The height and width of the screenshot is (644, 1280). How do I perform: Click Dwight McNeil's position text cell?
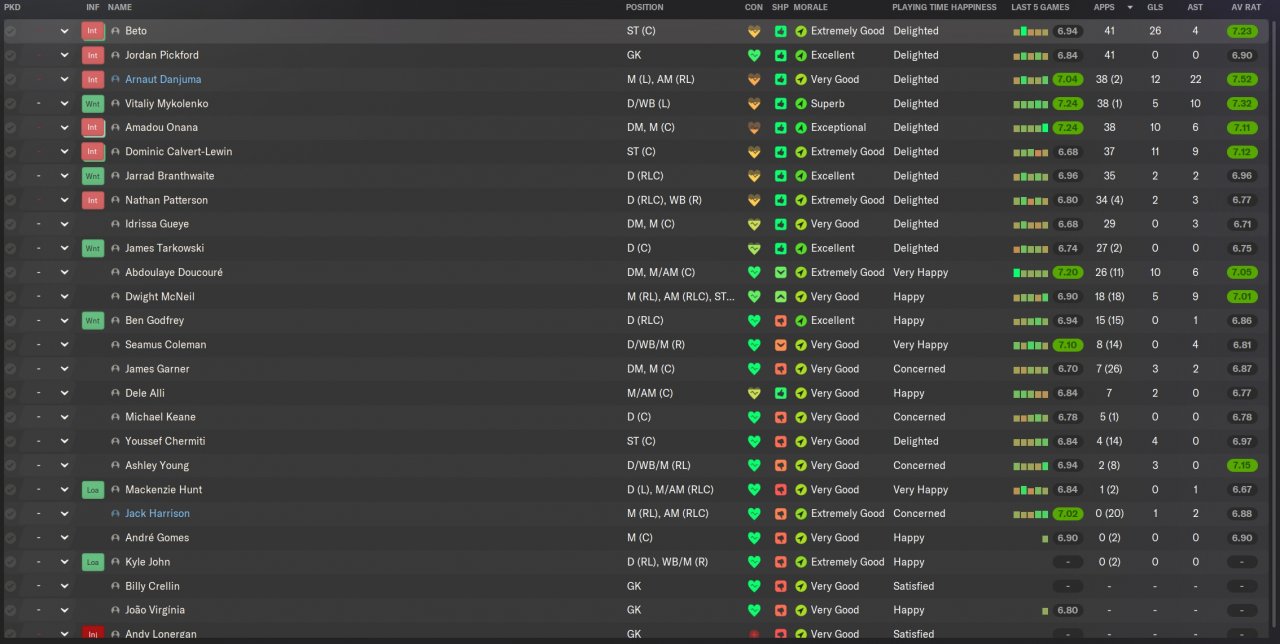click(680, 297)
